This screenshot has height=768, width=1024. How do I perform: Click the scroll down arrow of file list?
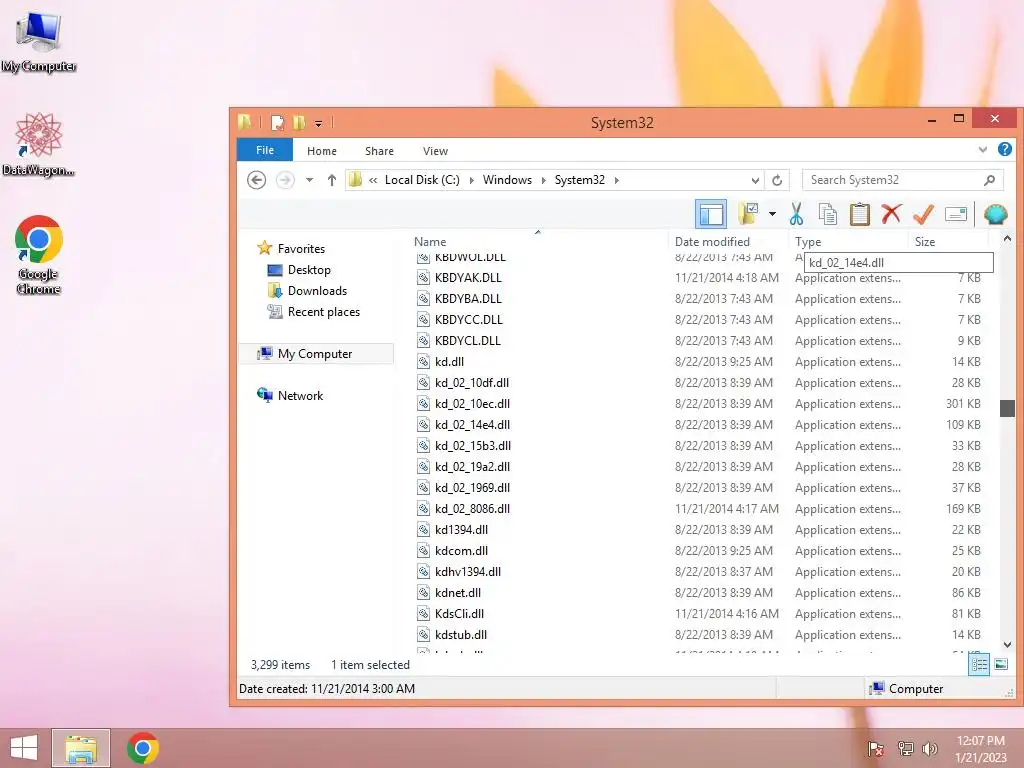(1007, 644)
